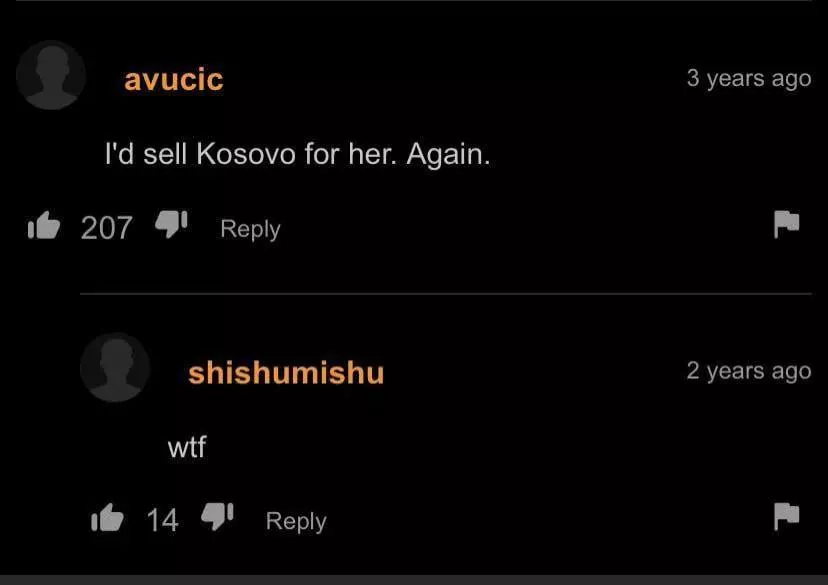Select the '2 years ago' timestamp
Image resolution: width=828 pixels, height=585 pixels.
[x=749, y=371]
